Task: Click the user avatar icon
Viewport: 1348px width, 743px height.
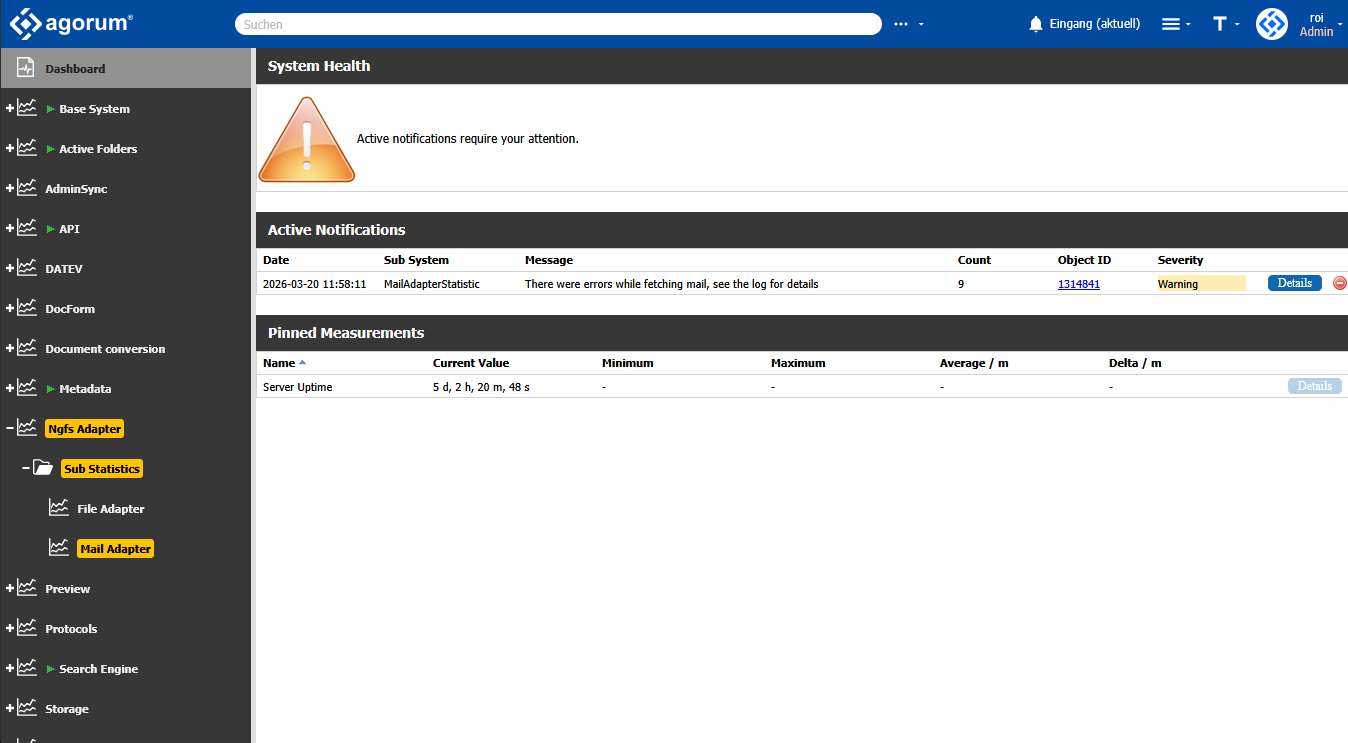Action: pos(1271,24)
